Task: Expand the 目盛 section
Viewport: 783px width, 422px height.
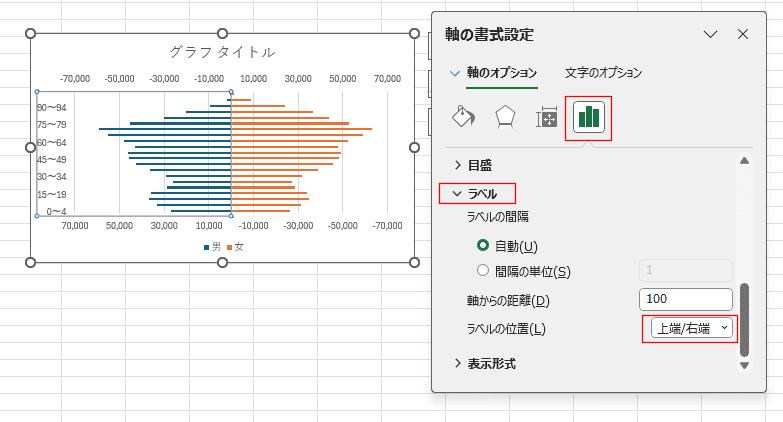Action: tap(479, 165)
